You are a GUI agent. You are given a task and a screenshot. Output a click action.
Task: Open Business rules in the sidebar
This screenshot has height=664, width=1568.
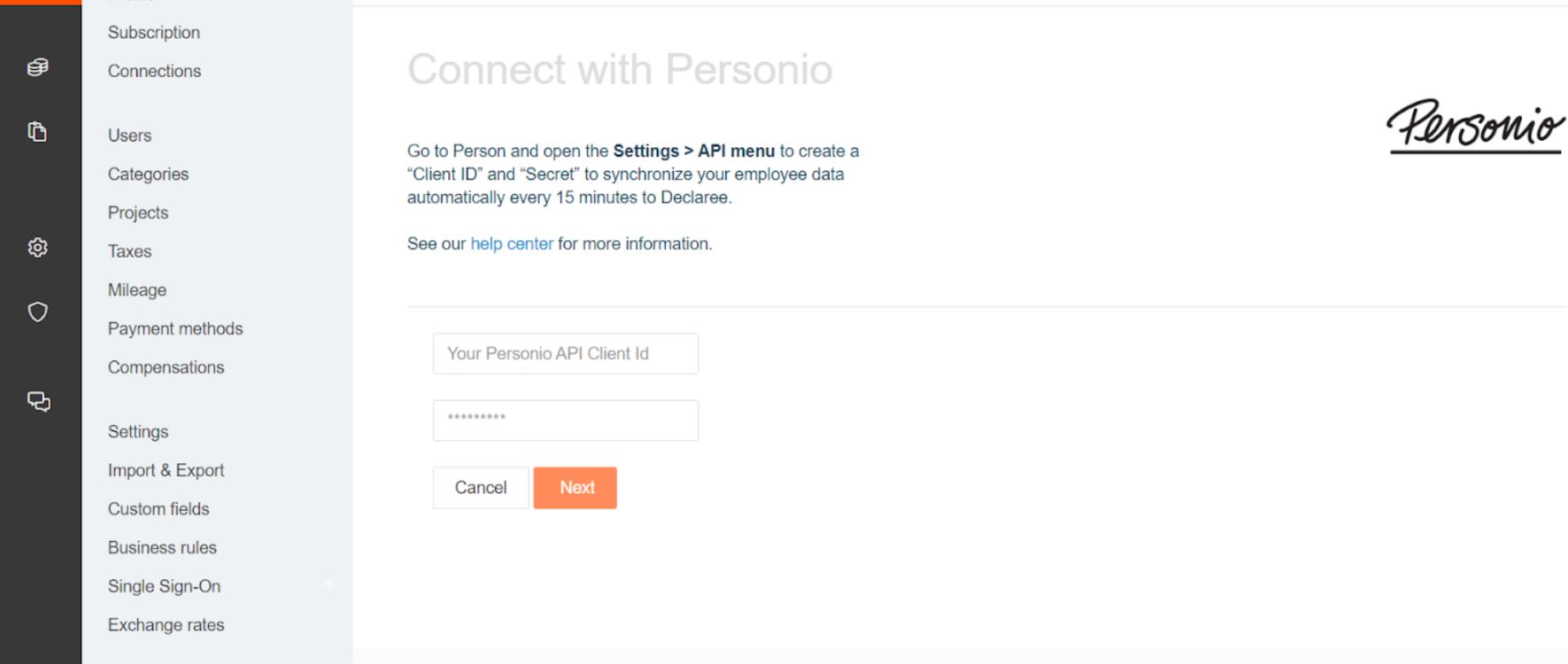[162, 548]
